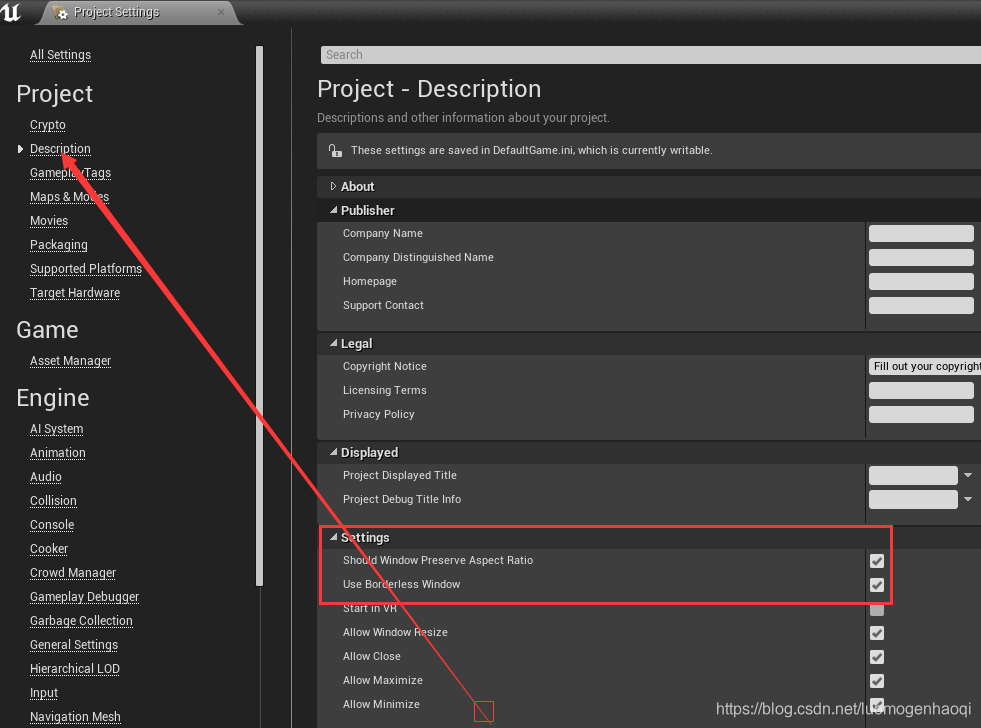The width and height of the screenshot is (981, 728).
Task: Click the Privacy Policy input field
Action: click(921, 414)
